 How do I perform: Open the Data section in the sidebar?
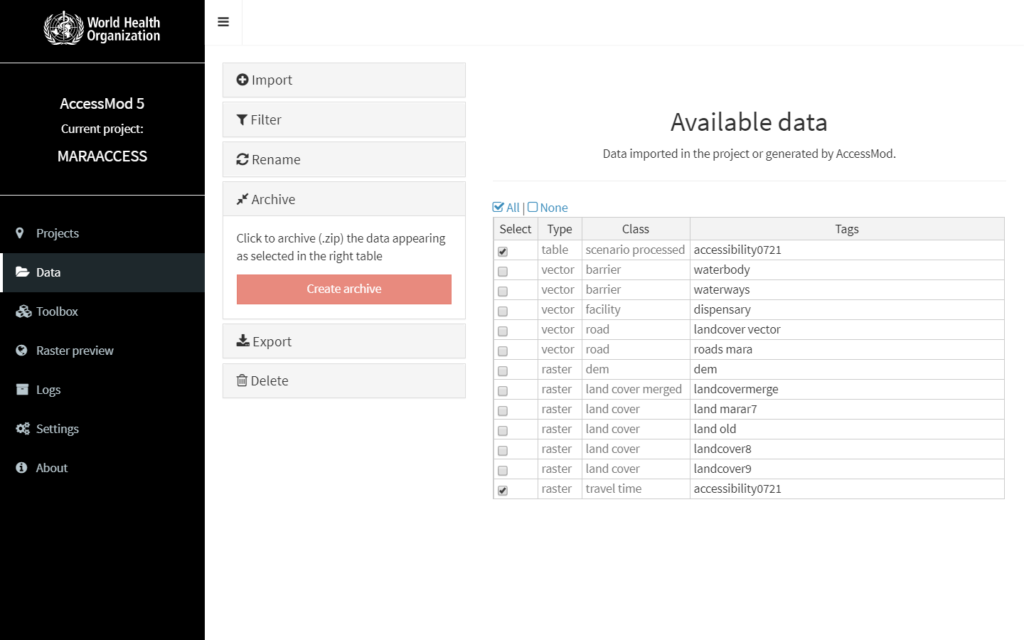point(48,272)
